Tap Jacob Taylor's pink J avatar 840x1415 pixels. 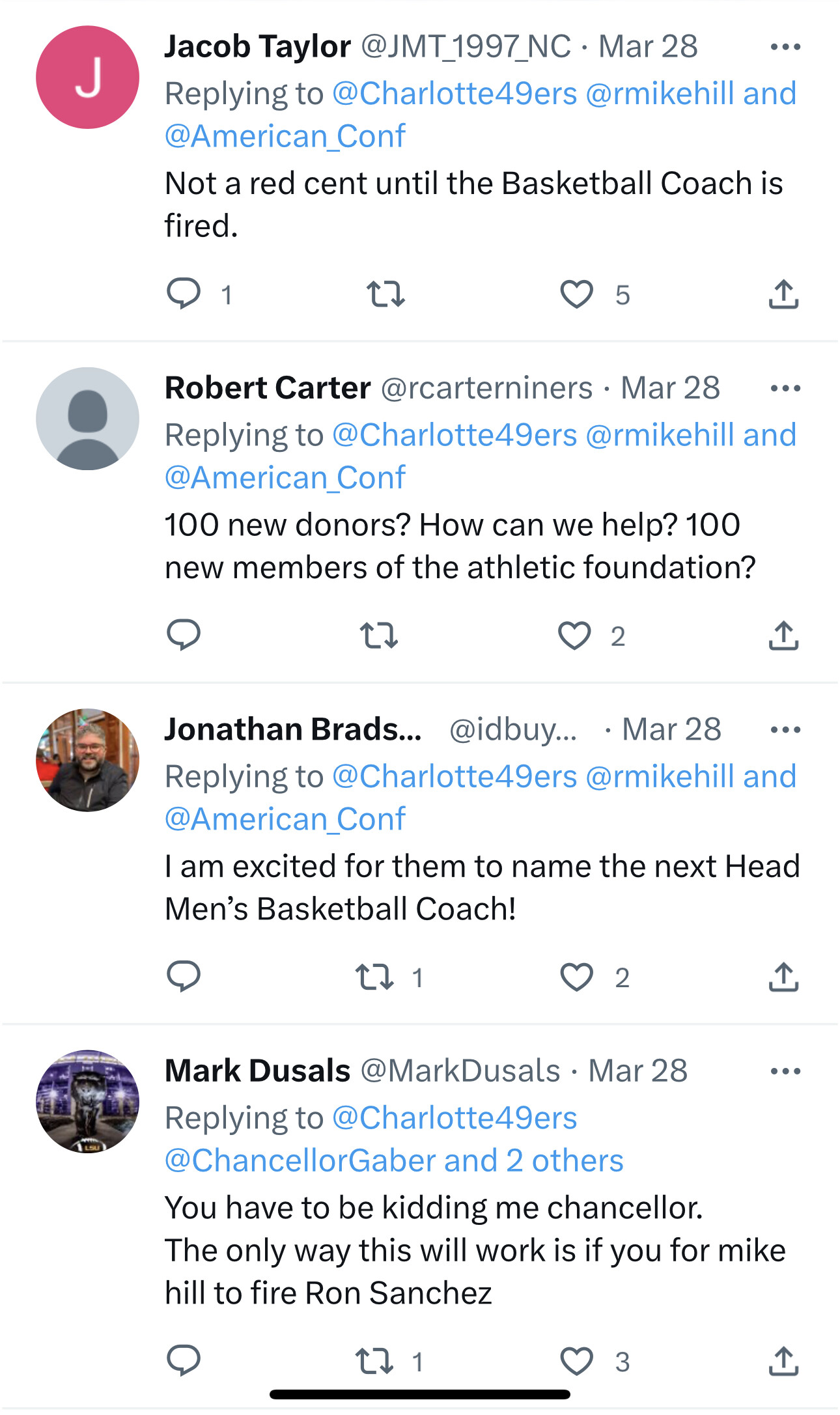tap(87, 77)
